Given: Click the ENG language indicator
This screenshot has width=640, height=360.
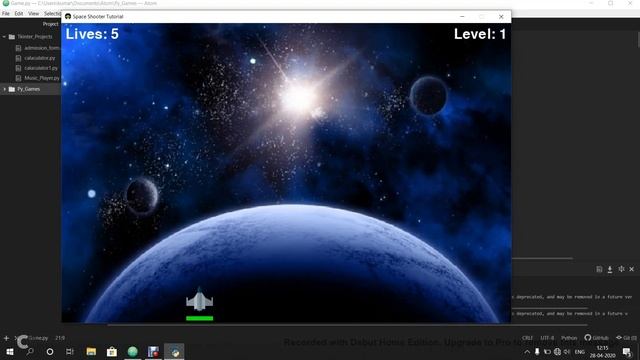Looking at the screenshot, I should pyautogui.click(x=580, y=352).
